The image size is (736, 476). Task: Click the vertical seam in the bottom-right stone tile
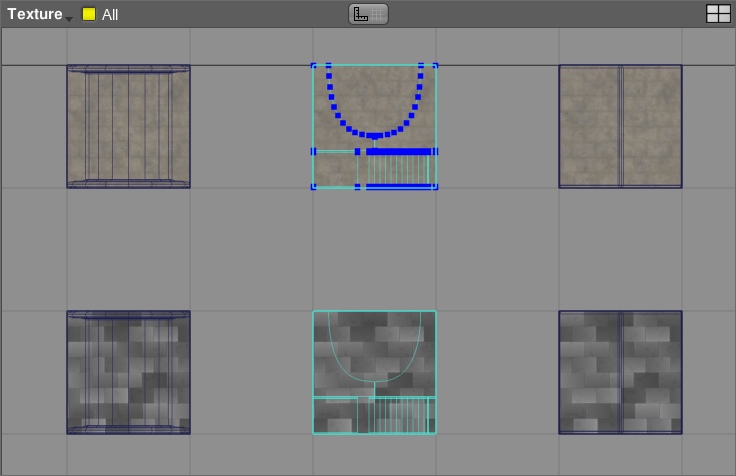[x=620, y=372]
